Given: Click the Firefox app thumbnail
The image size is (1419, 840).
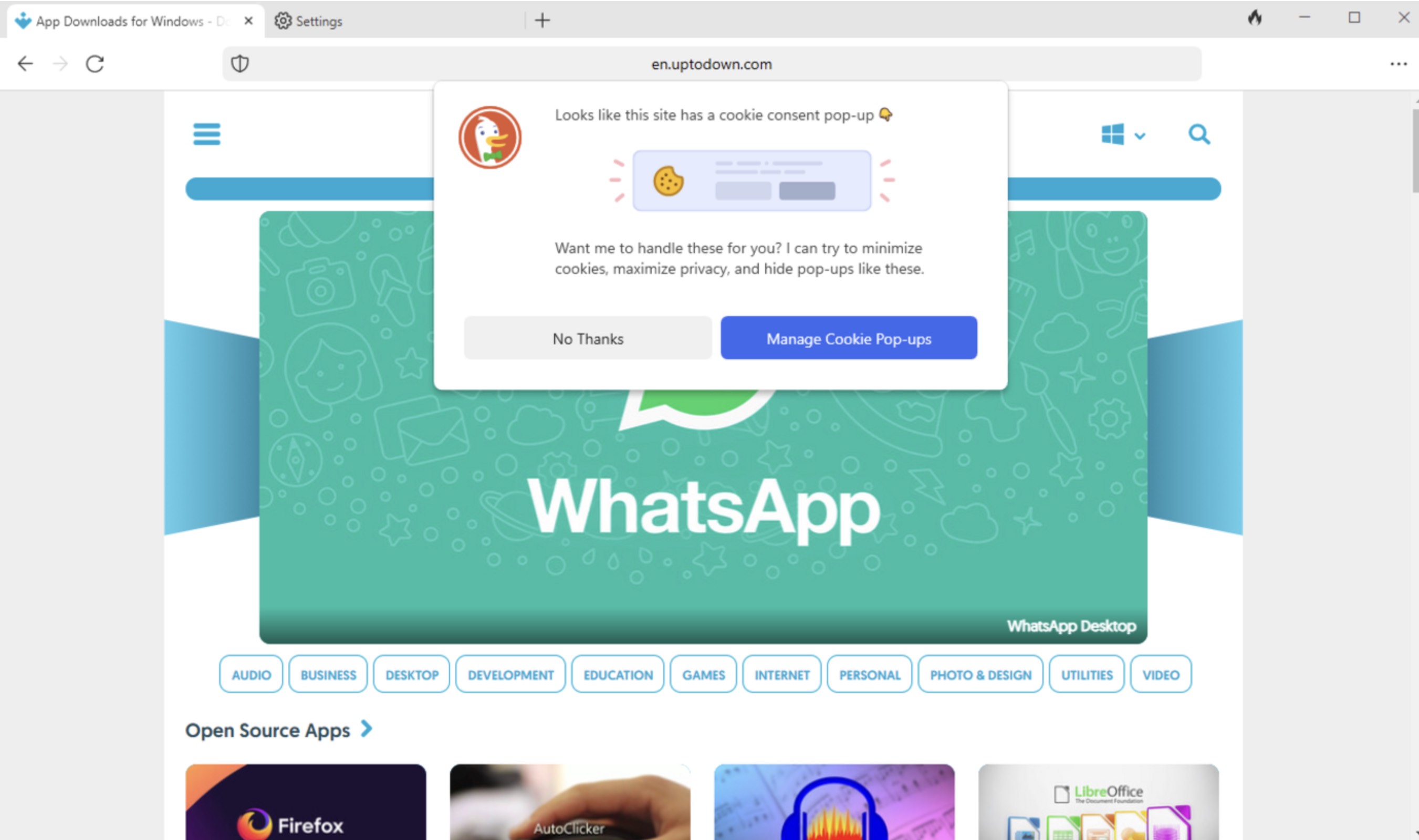Looking at the screenshot, I should (307, 800).
